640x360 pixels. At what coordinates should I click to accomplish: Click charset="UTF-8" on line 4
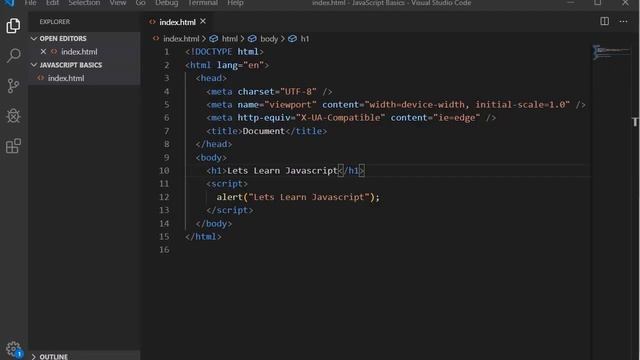pos(277,91)
